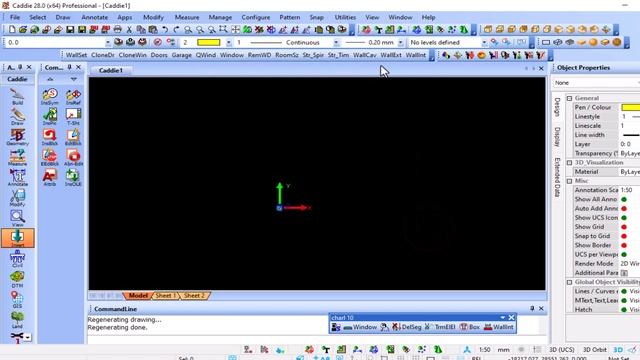Image resolution: width=640 pixels, height=360 pixels.
Task: Toggle Lines / Curves visibility indicator
Action: [624, 291]
